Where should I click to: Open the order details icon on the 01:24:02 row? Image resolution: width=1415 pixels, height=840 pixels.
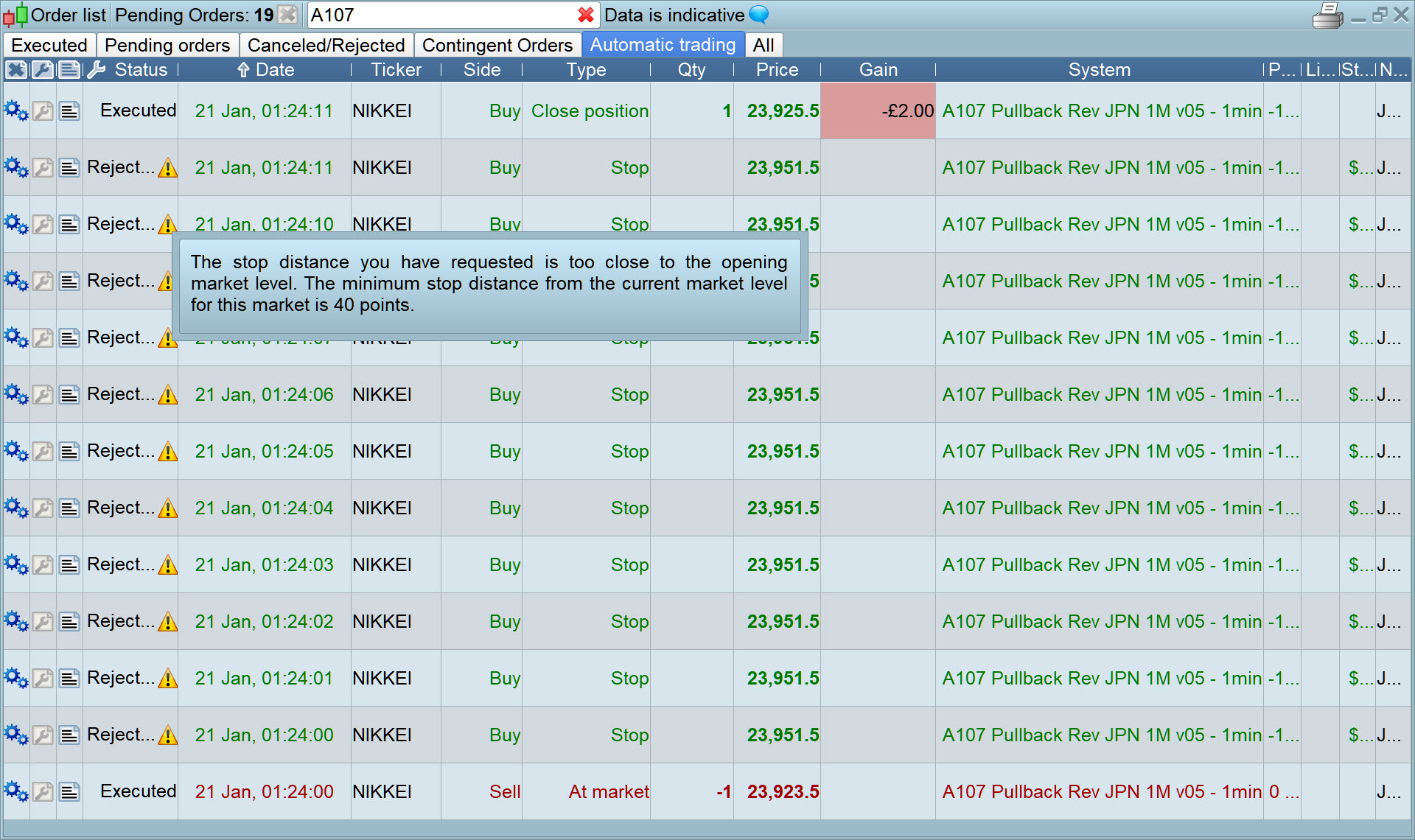69,622
